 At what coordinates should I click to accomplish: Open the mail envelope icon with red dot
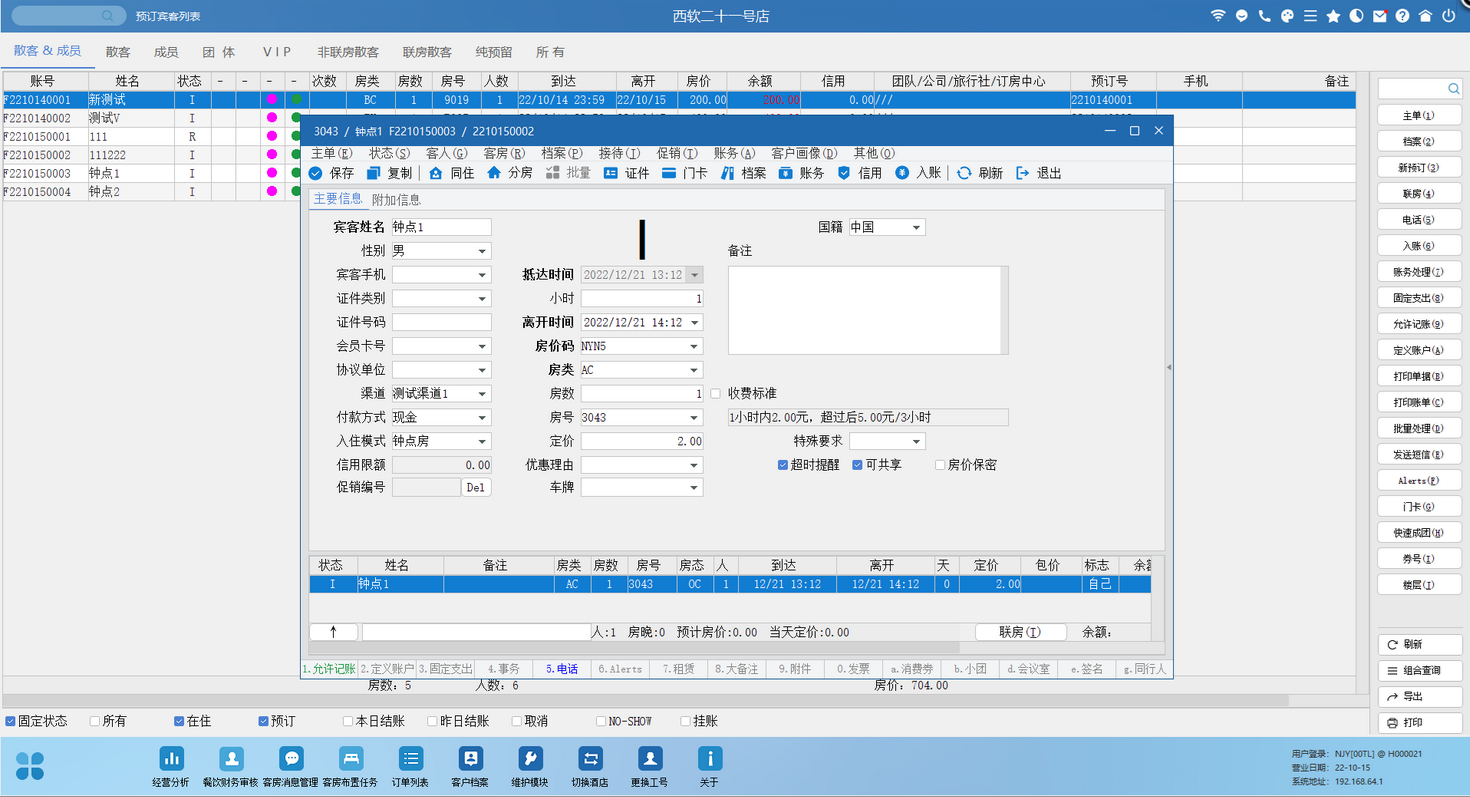(x=1380, y=16)
